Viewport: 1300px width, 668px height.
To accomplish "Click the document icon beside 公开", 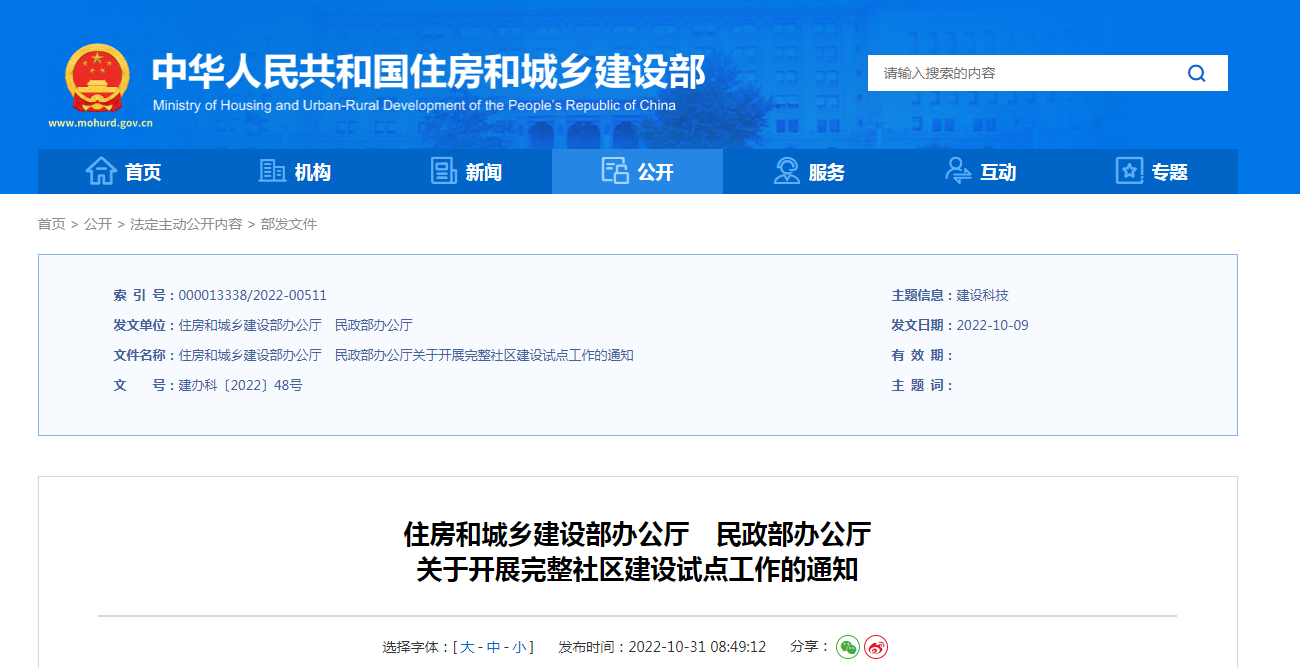I will coord(615,171).
